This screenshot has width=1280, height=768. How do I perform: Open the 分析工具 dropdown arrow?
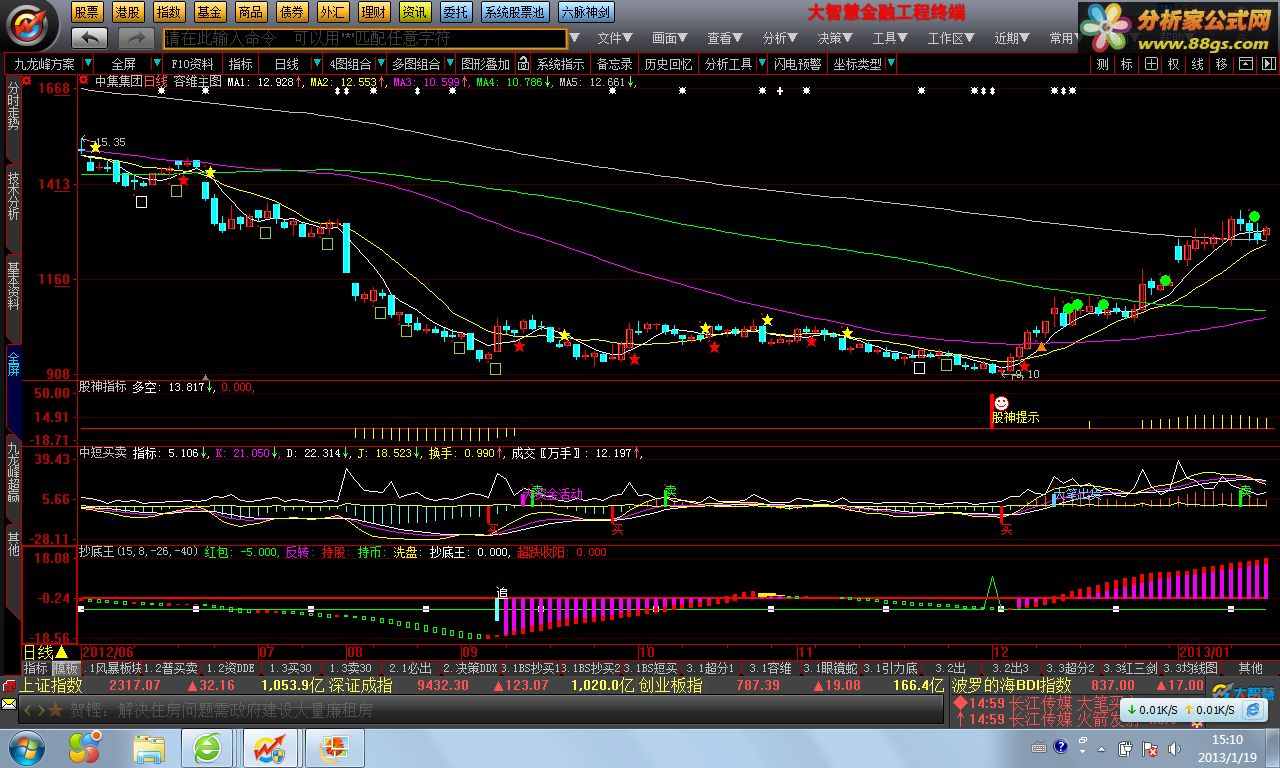(x=762, y=64)
